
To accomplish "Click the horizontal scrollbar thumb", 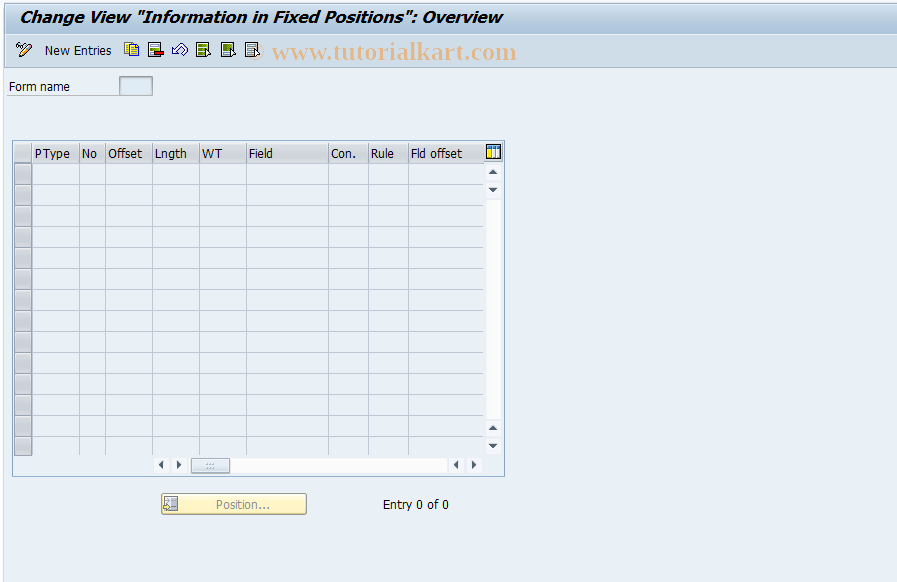I will click(x=210, y=466).
